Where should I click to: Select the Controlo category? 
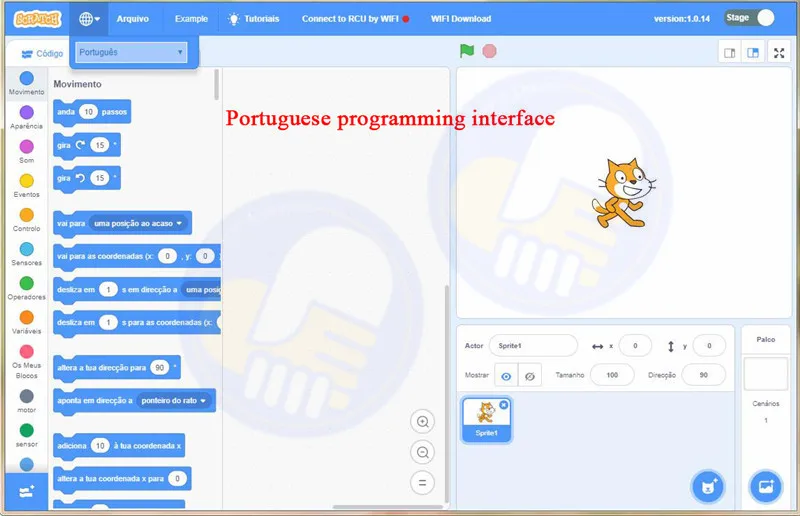point(27,220)
